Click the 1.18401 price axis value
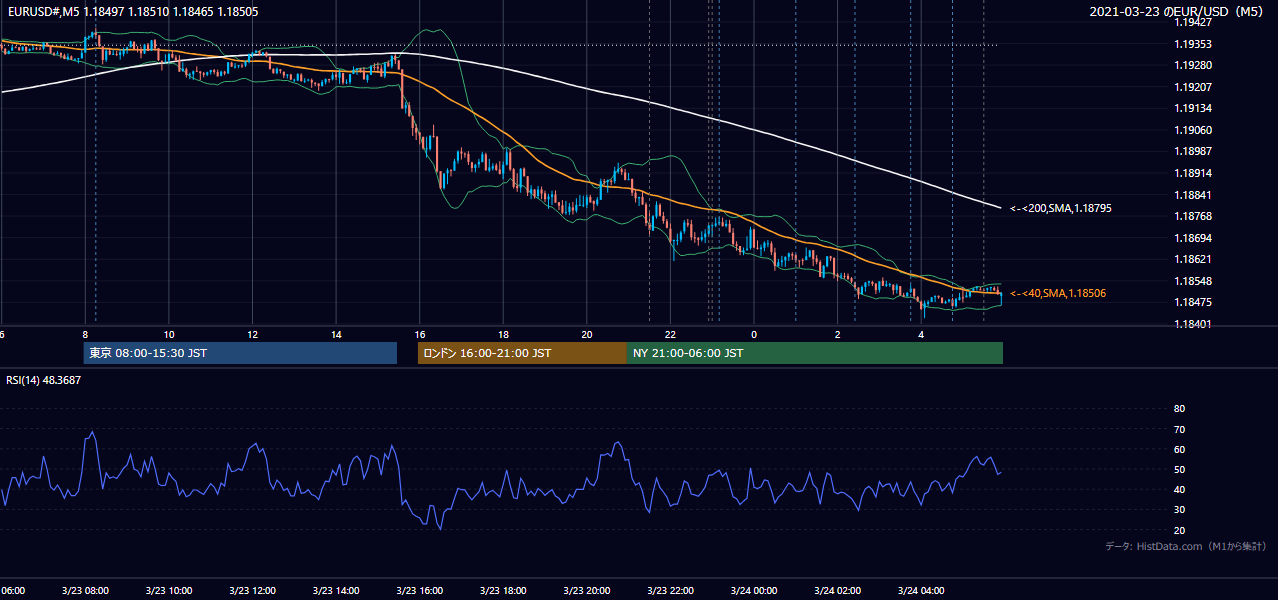Viewport: 1278px width, 600px height. pyautogui.click(x=1193, y=324)
